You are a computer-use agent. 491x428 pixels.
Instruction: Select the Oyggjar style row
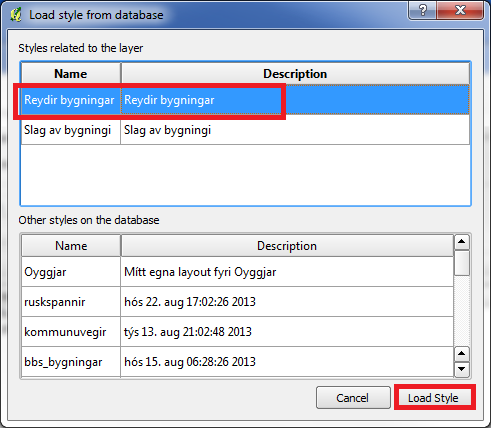click(x=237, y=272)
